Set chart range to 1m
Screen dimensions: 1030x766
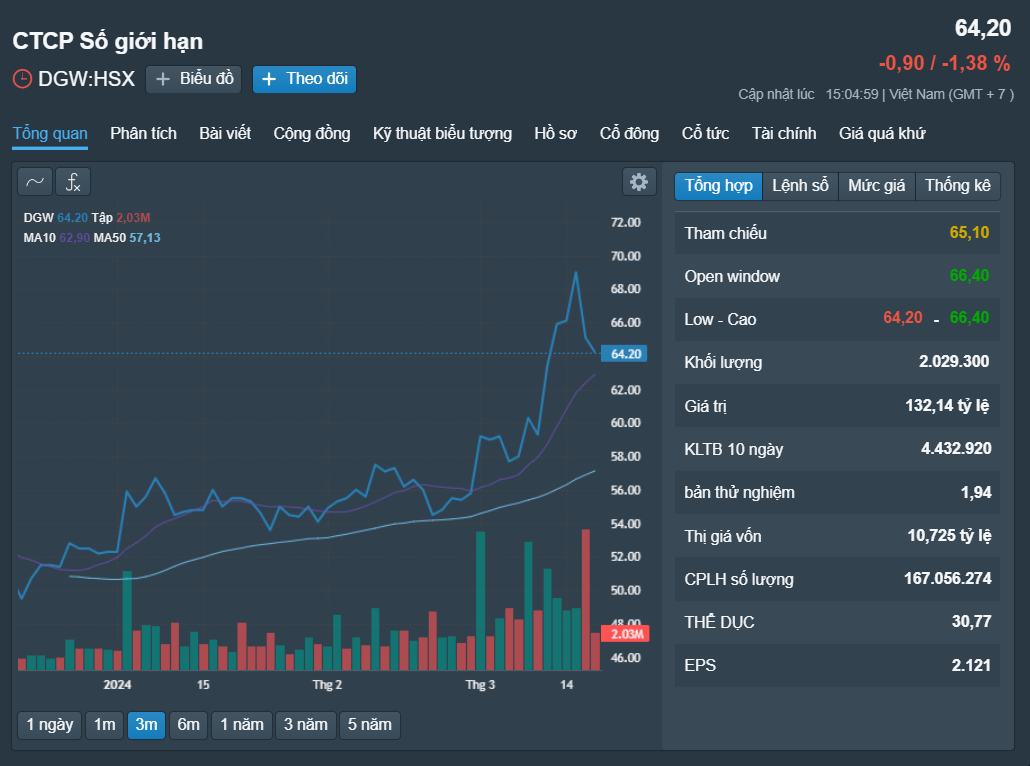[104, 725]
